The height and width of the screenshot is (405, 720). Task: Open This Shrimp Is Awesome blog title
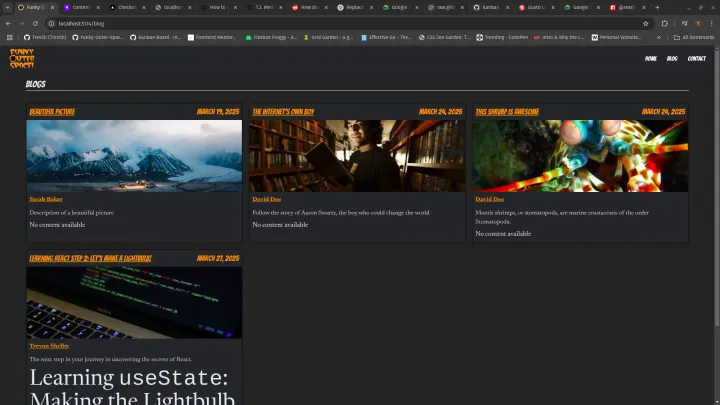click(x=507, y=112)
